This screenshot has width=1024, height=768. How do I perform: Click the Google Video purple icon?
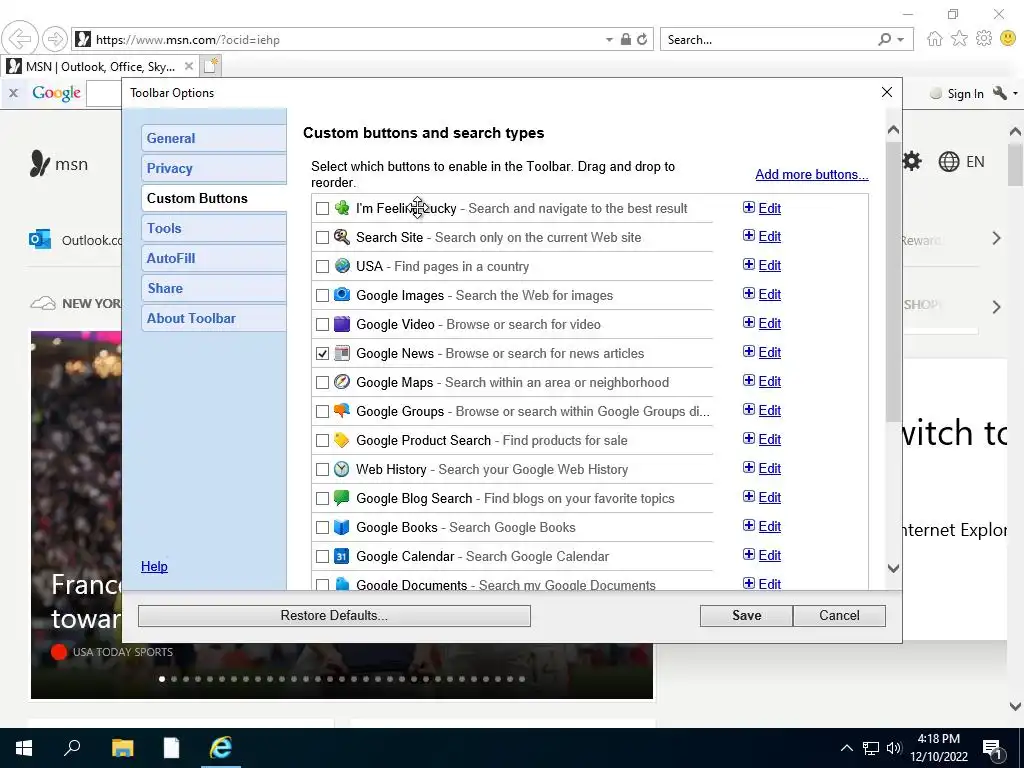pos(342,324)
